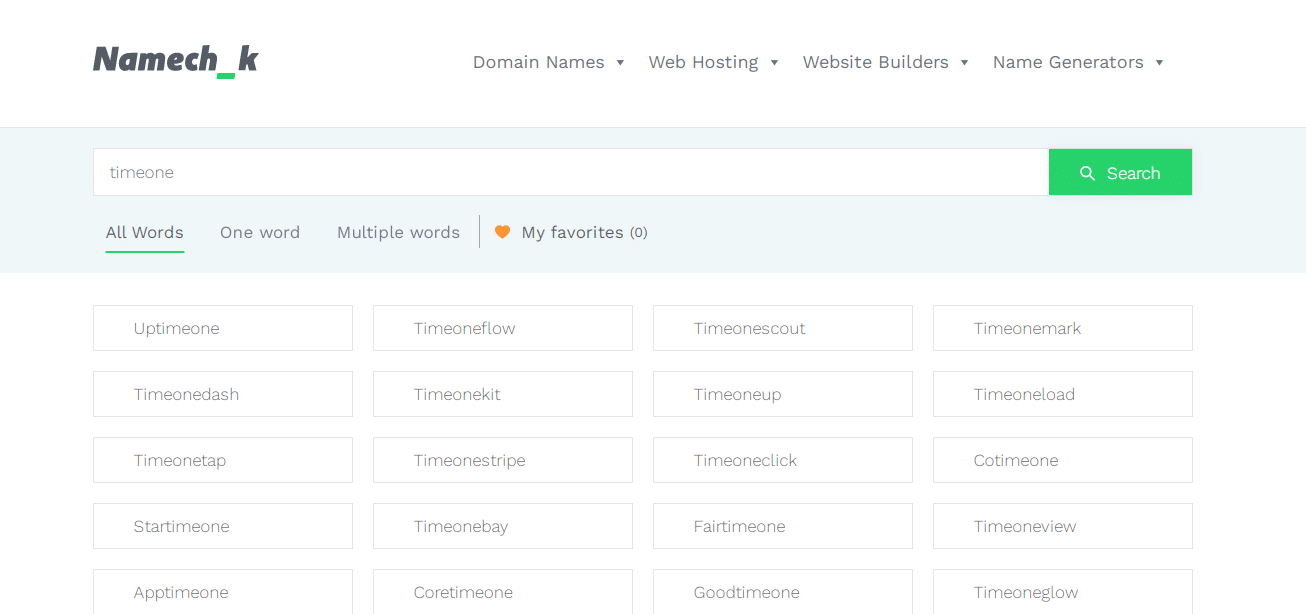Switch to the All Words tab

point(145,232)
